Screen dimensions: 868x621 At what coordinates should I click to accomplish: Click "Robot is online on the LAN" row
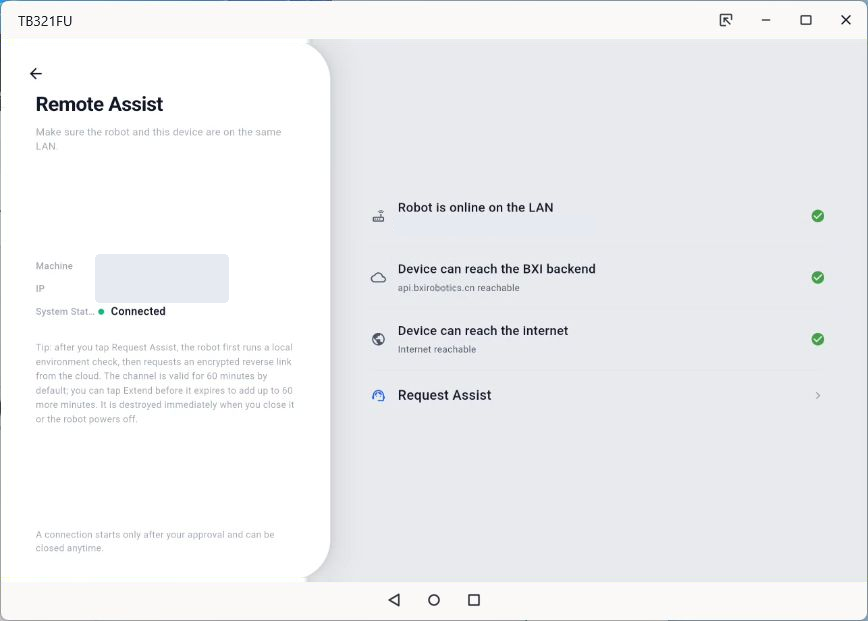[597, 216]
